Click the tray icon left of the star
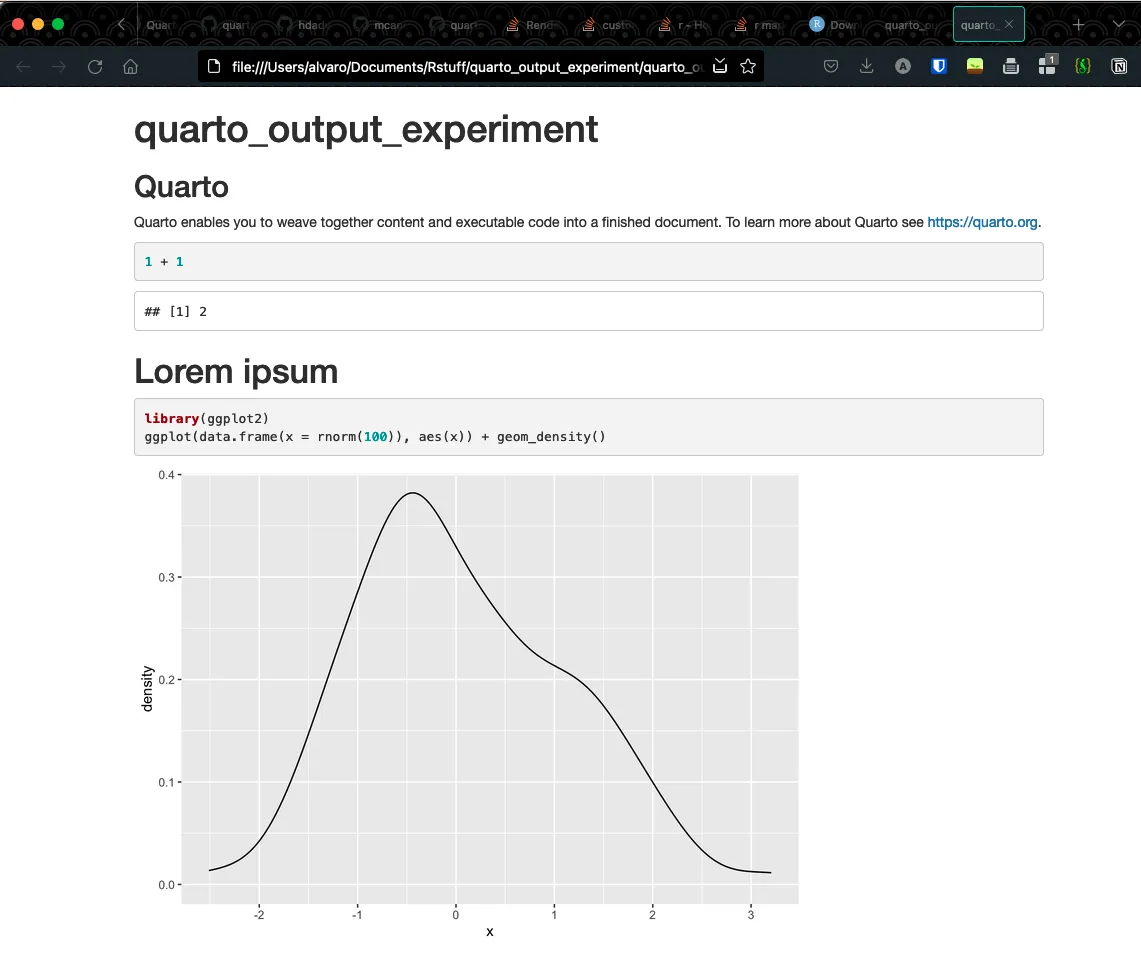The image size is (1141, 973). point(720,66)
